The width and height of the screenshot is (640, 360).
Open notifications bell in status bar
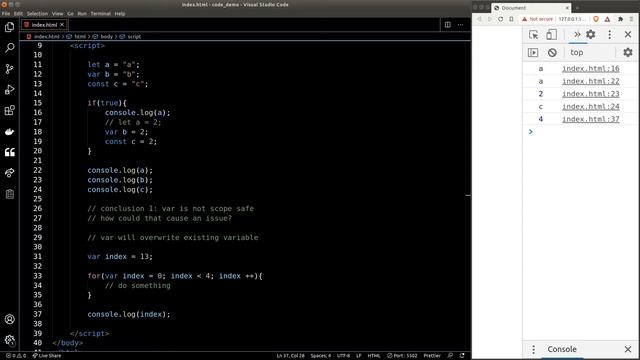click(x=462, y=356)
